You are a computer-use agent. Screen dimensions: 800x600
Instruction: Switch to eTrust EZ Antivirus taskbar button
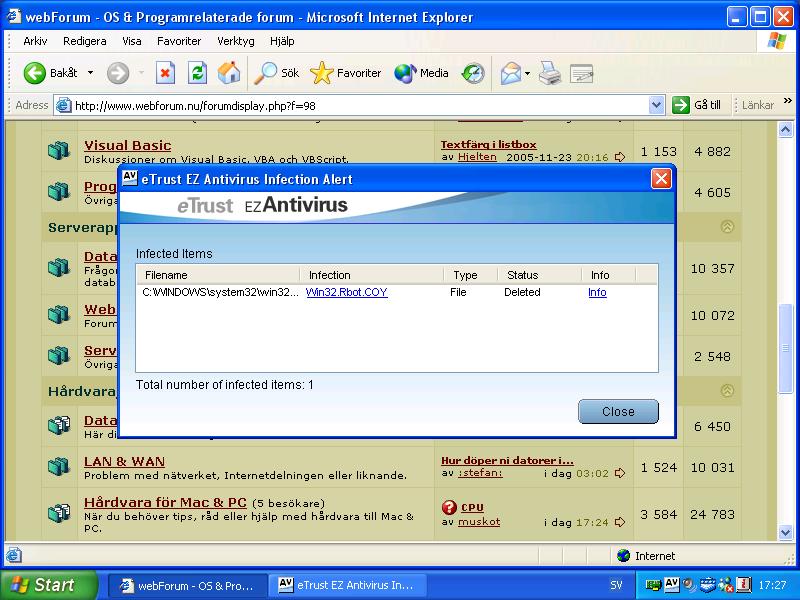(x=348, y=585)
